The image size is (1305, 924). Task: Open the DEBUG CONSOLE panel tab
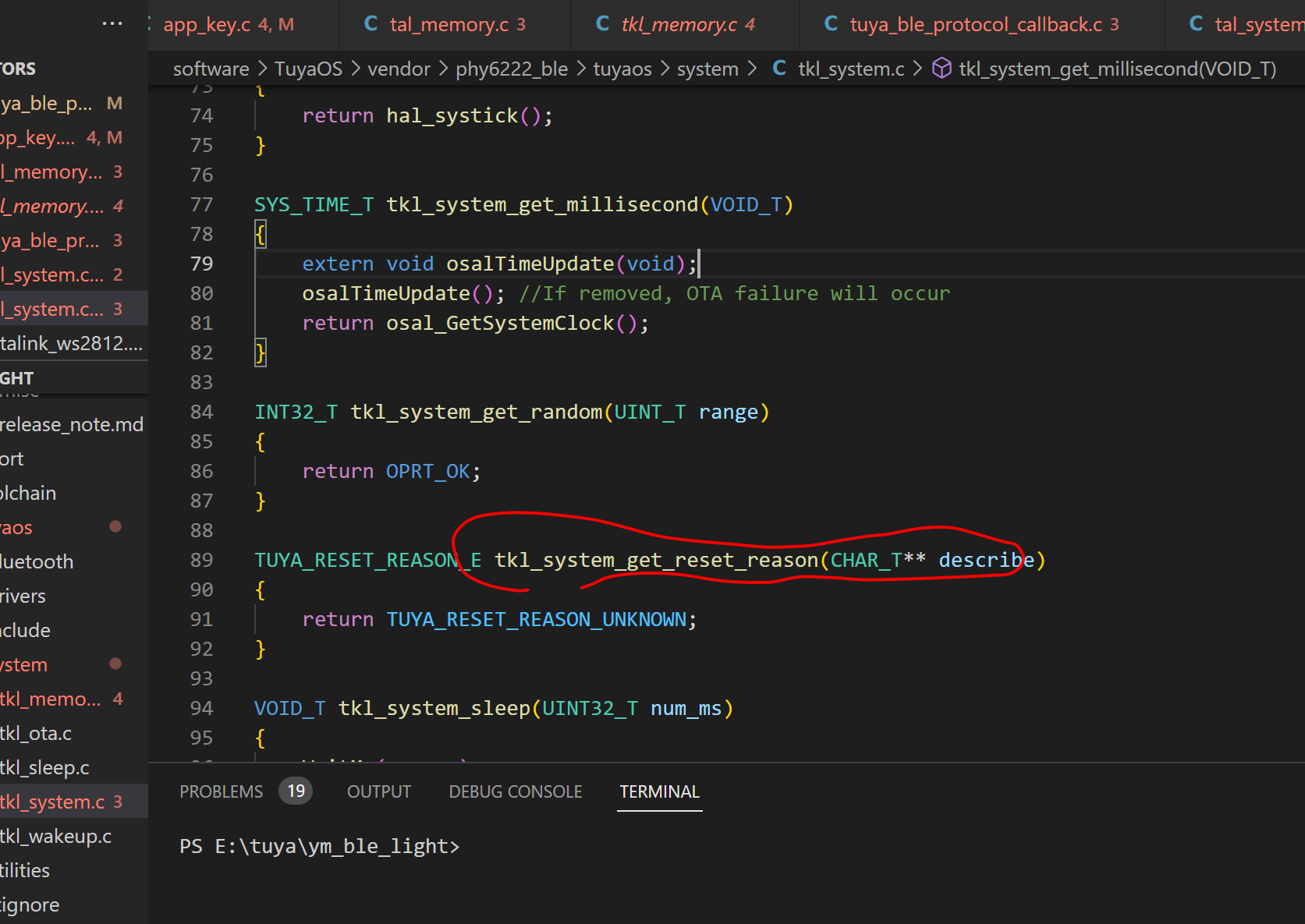point(516,791)
